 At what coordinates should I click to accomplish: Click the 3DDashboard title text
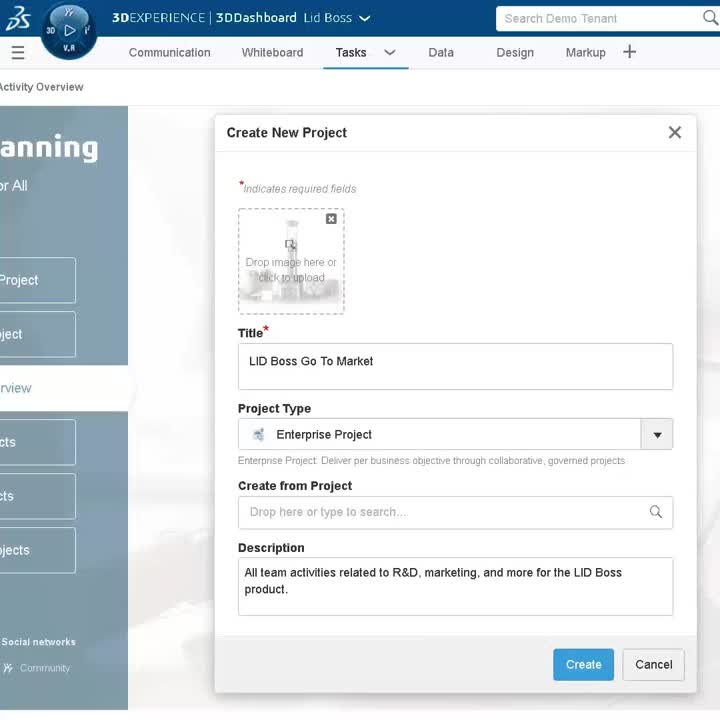tap(256, 18)
